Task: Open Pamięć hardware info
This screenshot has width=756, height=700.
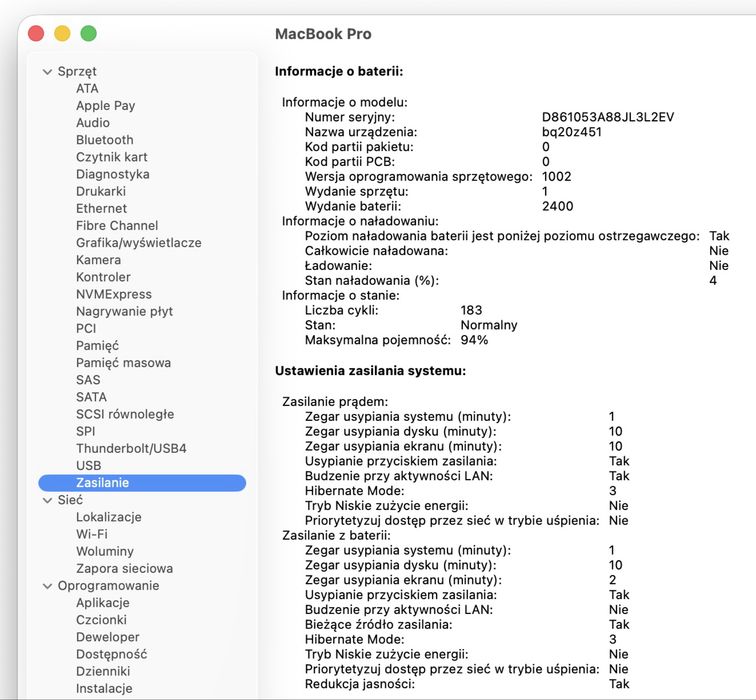Action: click(97, 346)
